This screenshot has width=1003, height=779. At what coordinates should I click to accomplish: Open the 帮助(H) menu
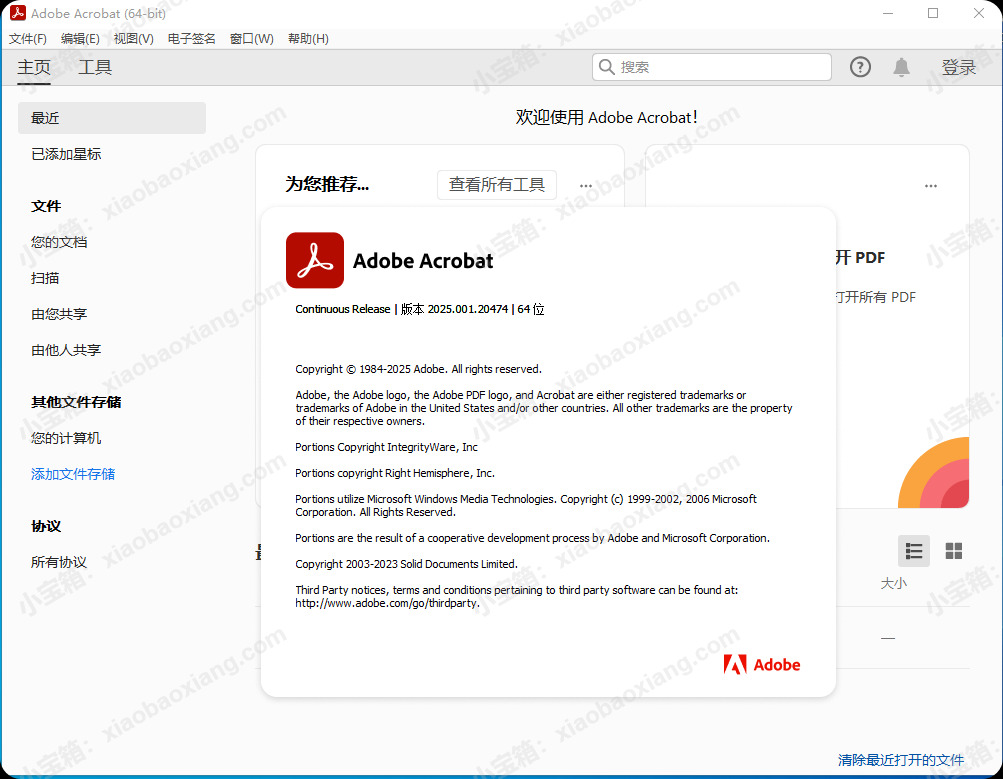click(x=308, y=39)
